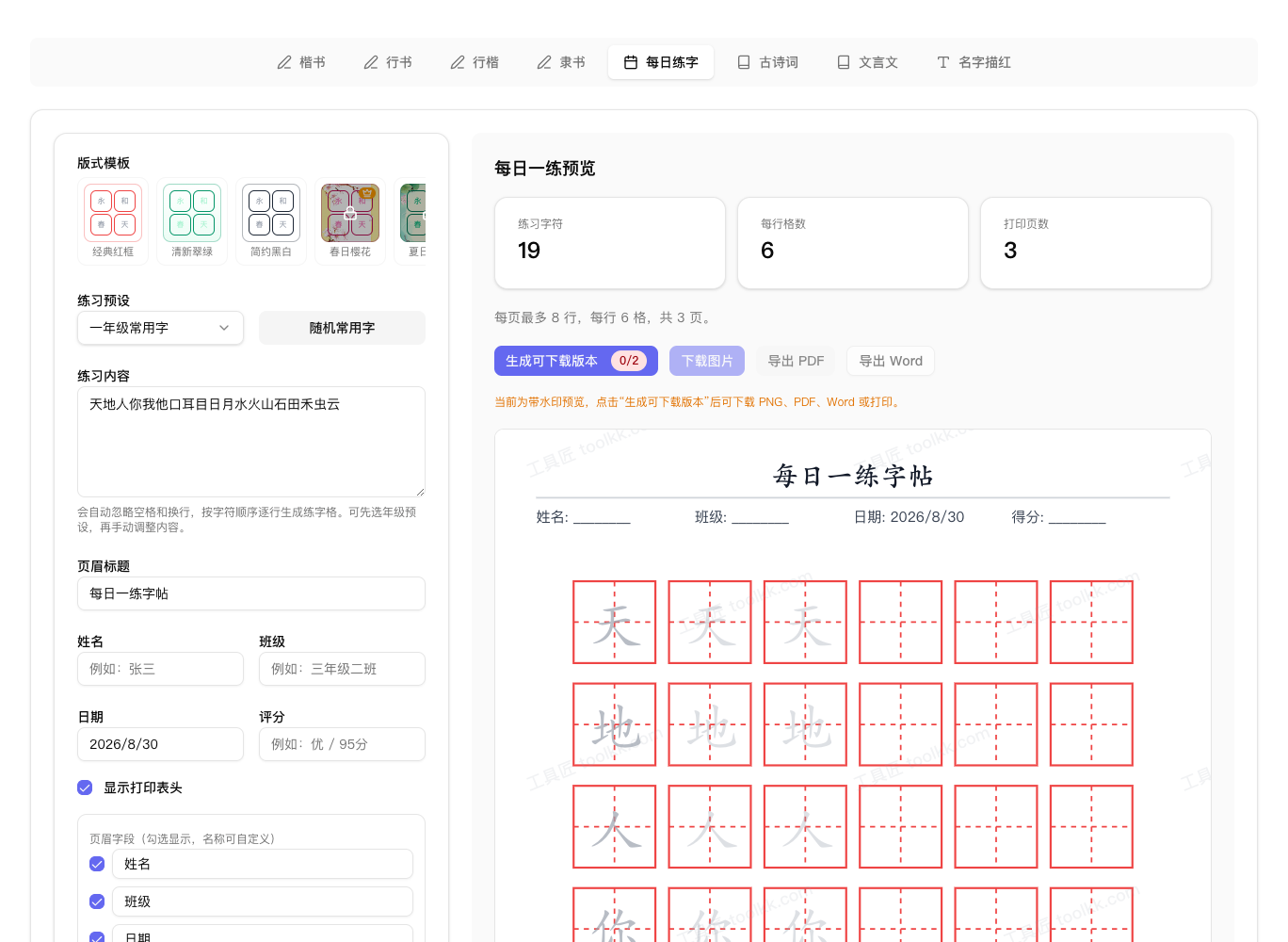Image resolution: width=1288 pixels, height=942 pixels.
Task: Click the calendar icon on 每日练字 tab
Action: coord(631,62)
